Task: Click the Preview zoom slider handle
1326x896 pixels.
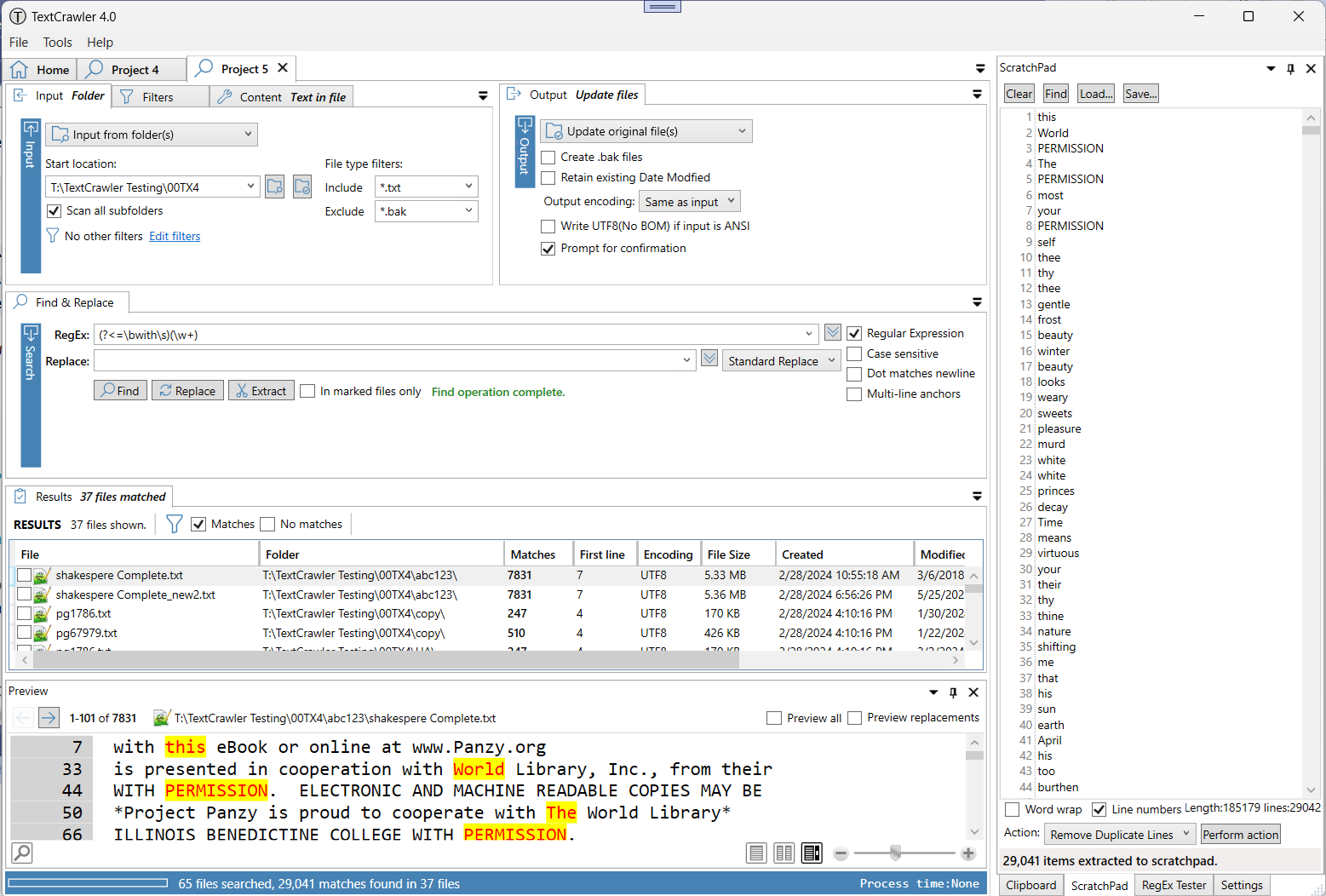Action: click(895, 853)
